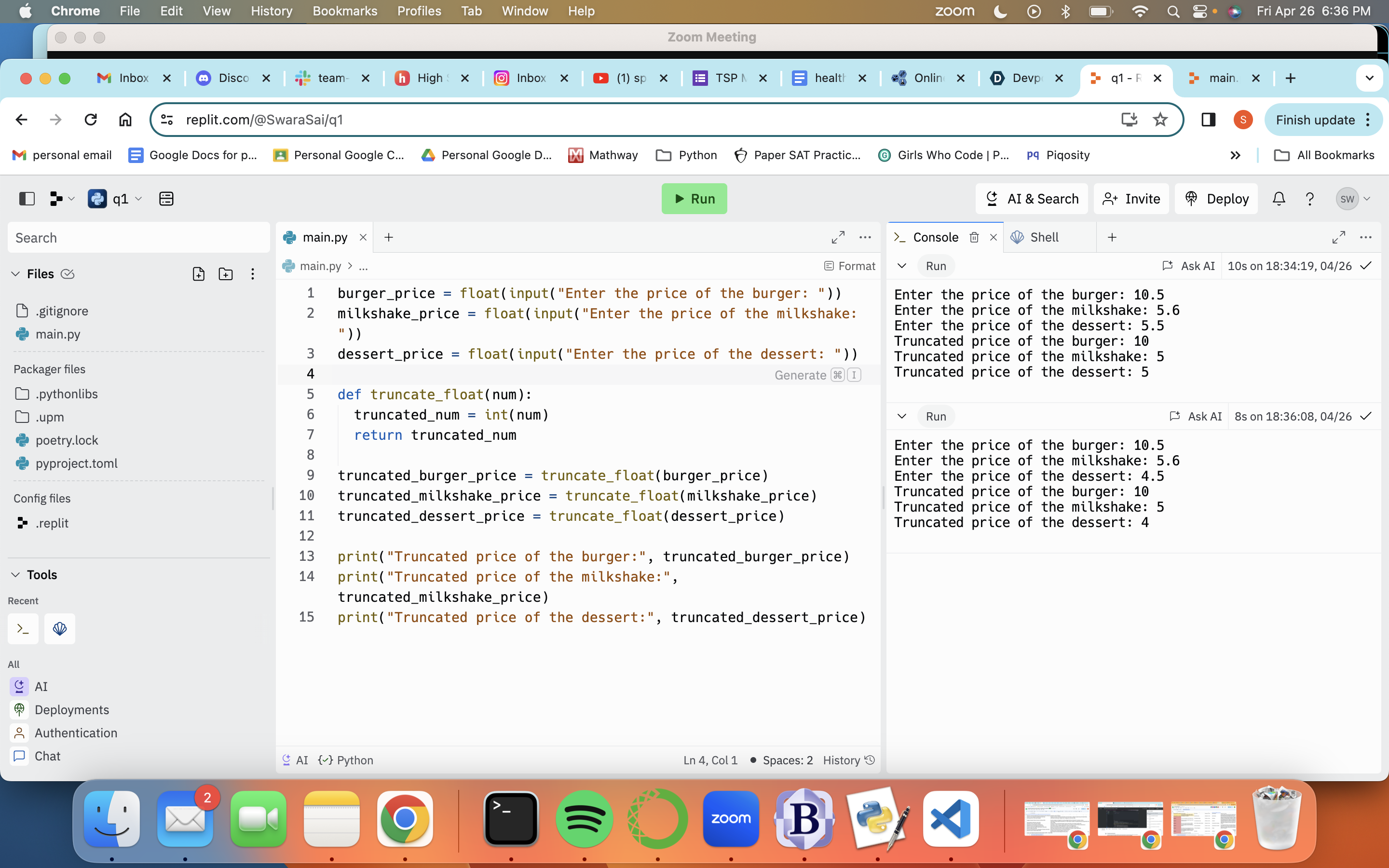Screen dimensions: 1389x868
Task: Click the new folder icon in Files
Action: click(x=226, y=274)
